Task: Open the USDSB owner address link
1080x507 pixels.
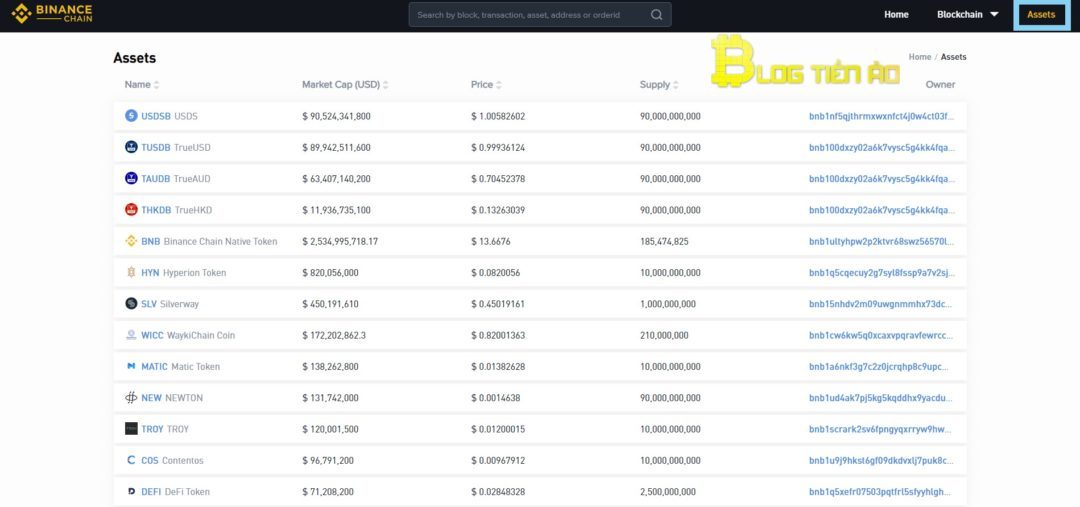Action: tap(881, 116)
